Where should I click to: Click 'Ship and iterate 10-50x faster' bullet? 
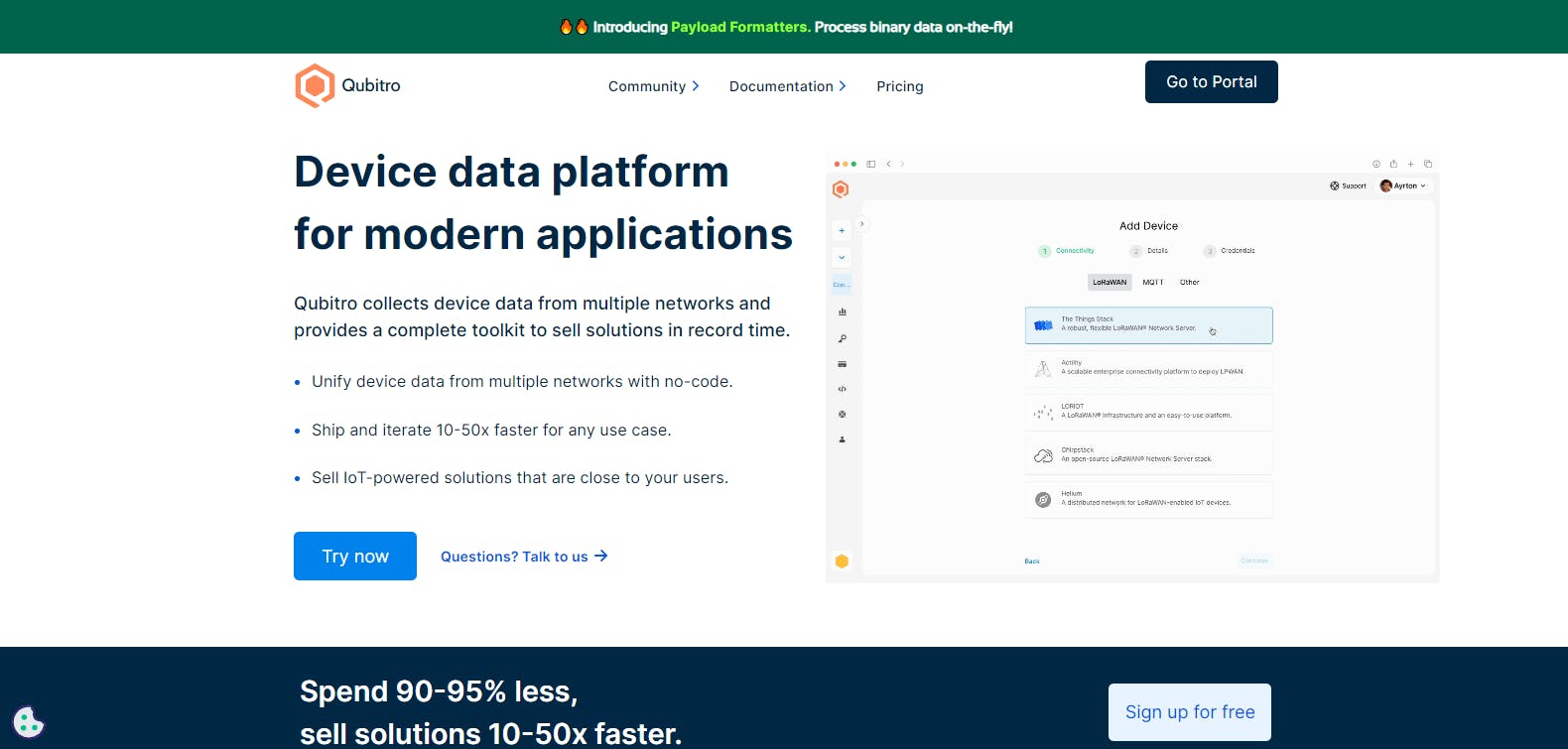point(491,431)
